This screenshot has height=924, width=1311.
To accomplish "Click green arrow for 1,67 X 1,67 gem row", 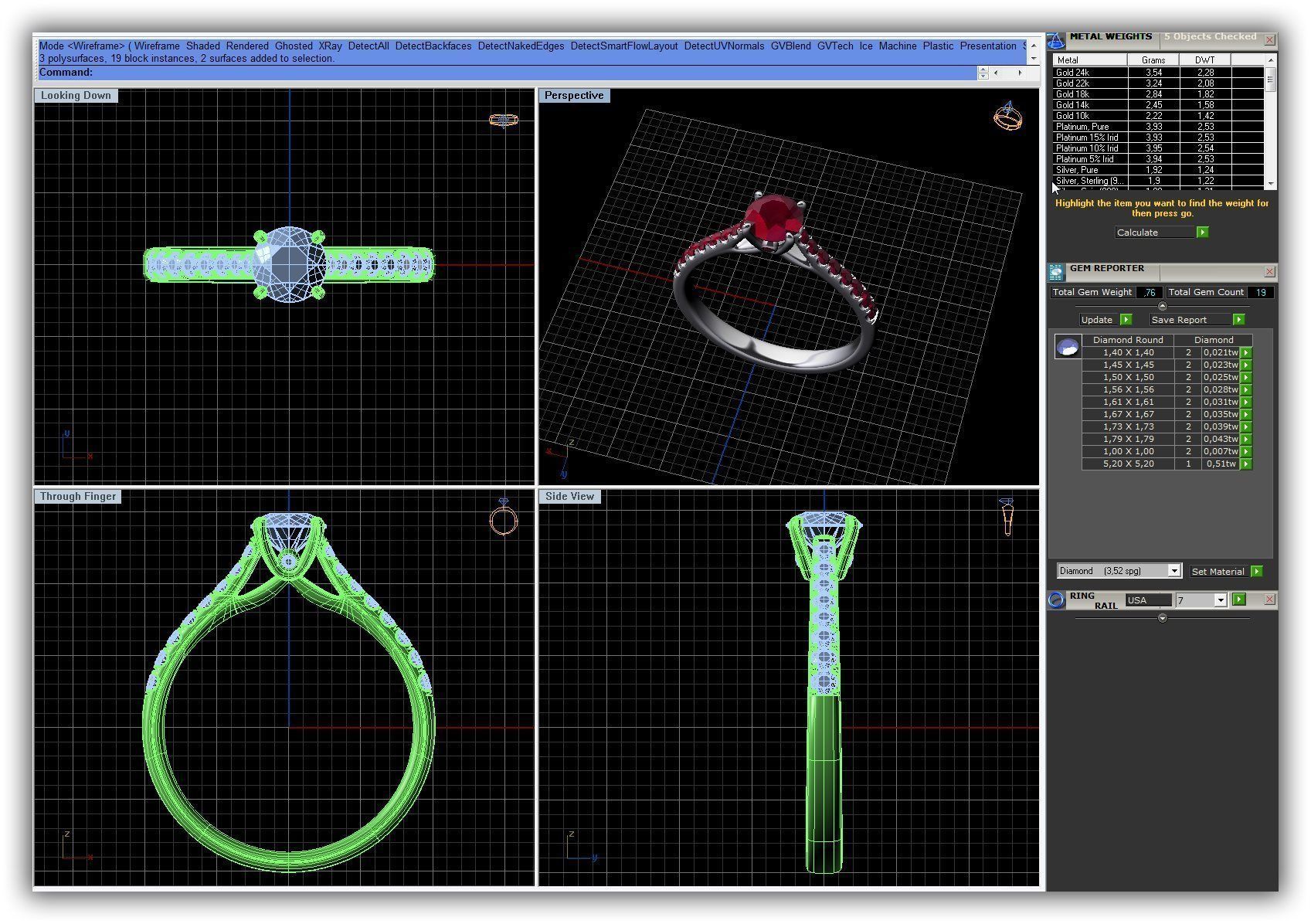I will pyautogui.click(x=1246, y=414).
